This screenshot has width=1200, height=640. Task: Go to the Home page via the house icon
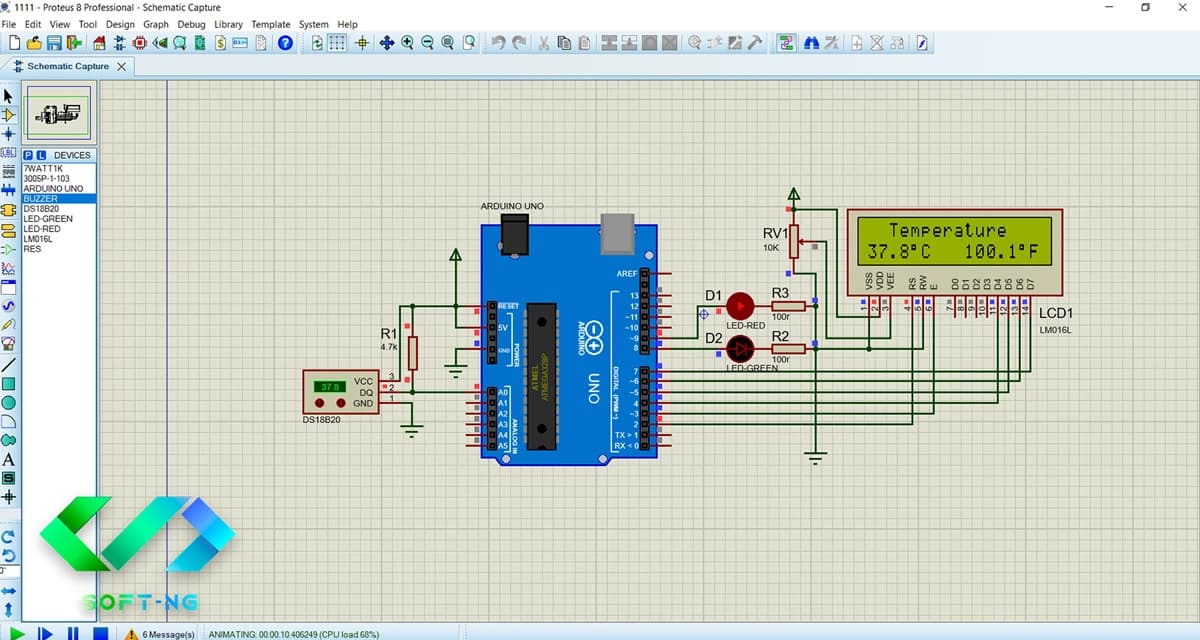99,43
